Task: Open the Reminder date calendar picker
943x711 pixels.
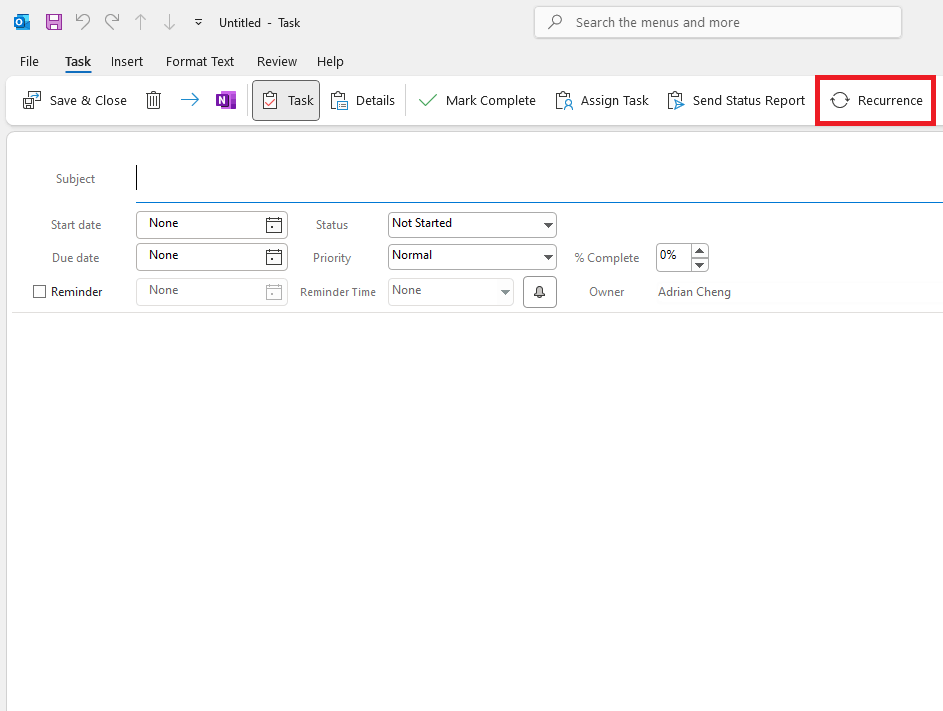Action: [x=274, y=292]
